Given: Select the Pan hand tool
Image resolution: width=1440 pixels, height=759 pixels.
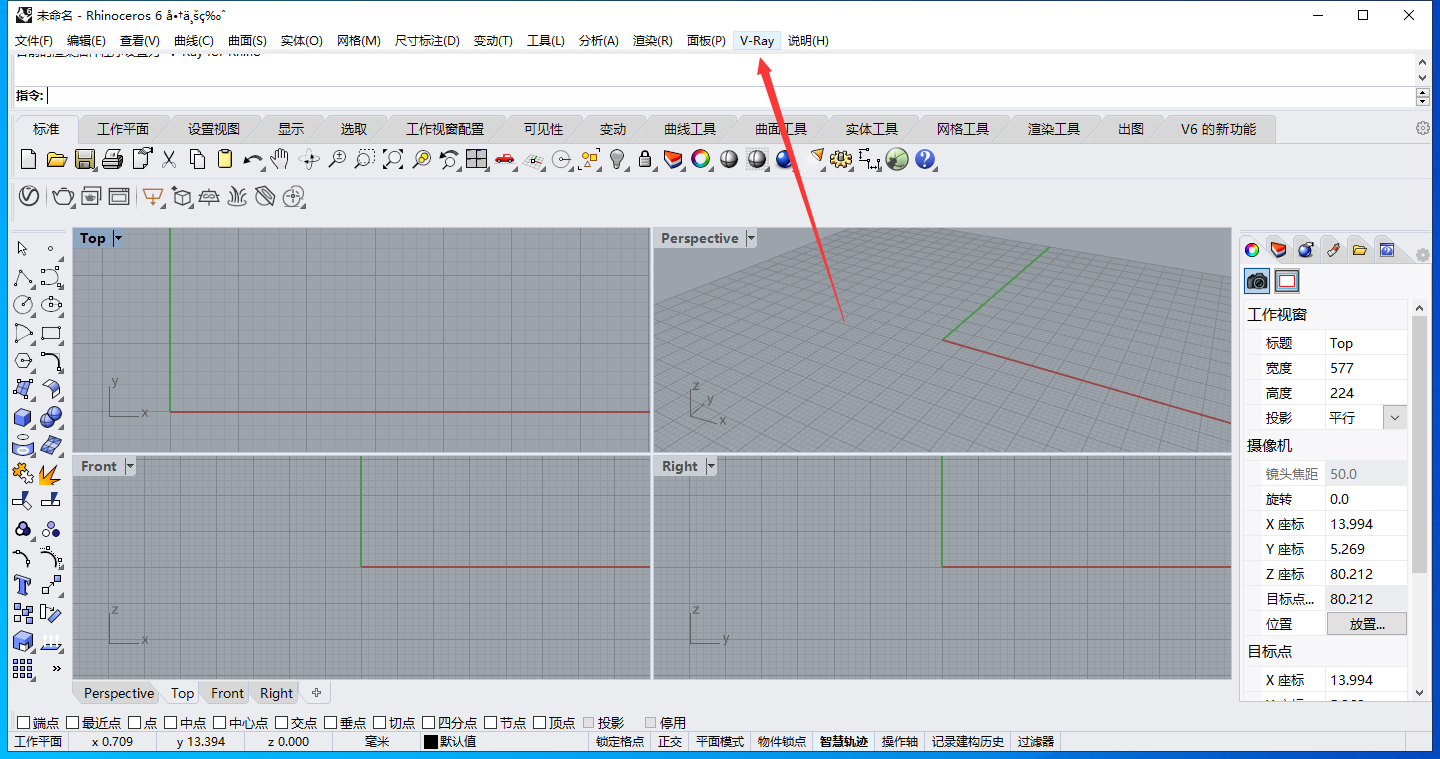Looking at the screenshot, I should pos(281,158).
